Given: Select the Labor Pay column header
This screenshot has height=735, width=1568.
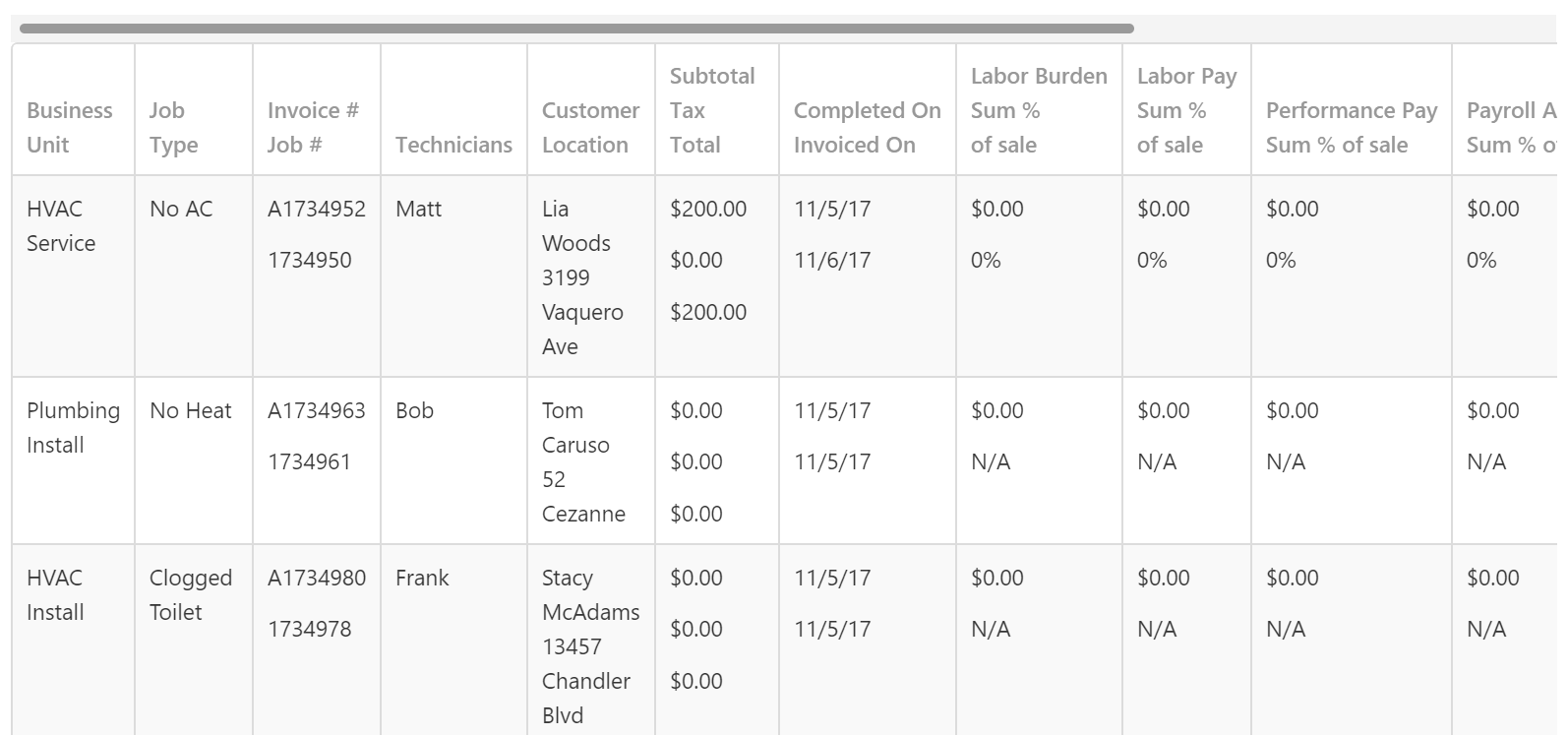Looking at the screenshot, I should click(x=1186, y=110).
